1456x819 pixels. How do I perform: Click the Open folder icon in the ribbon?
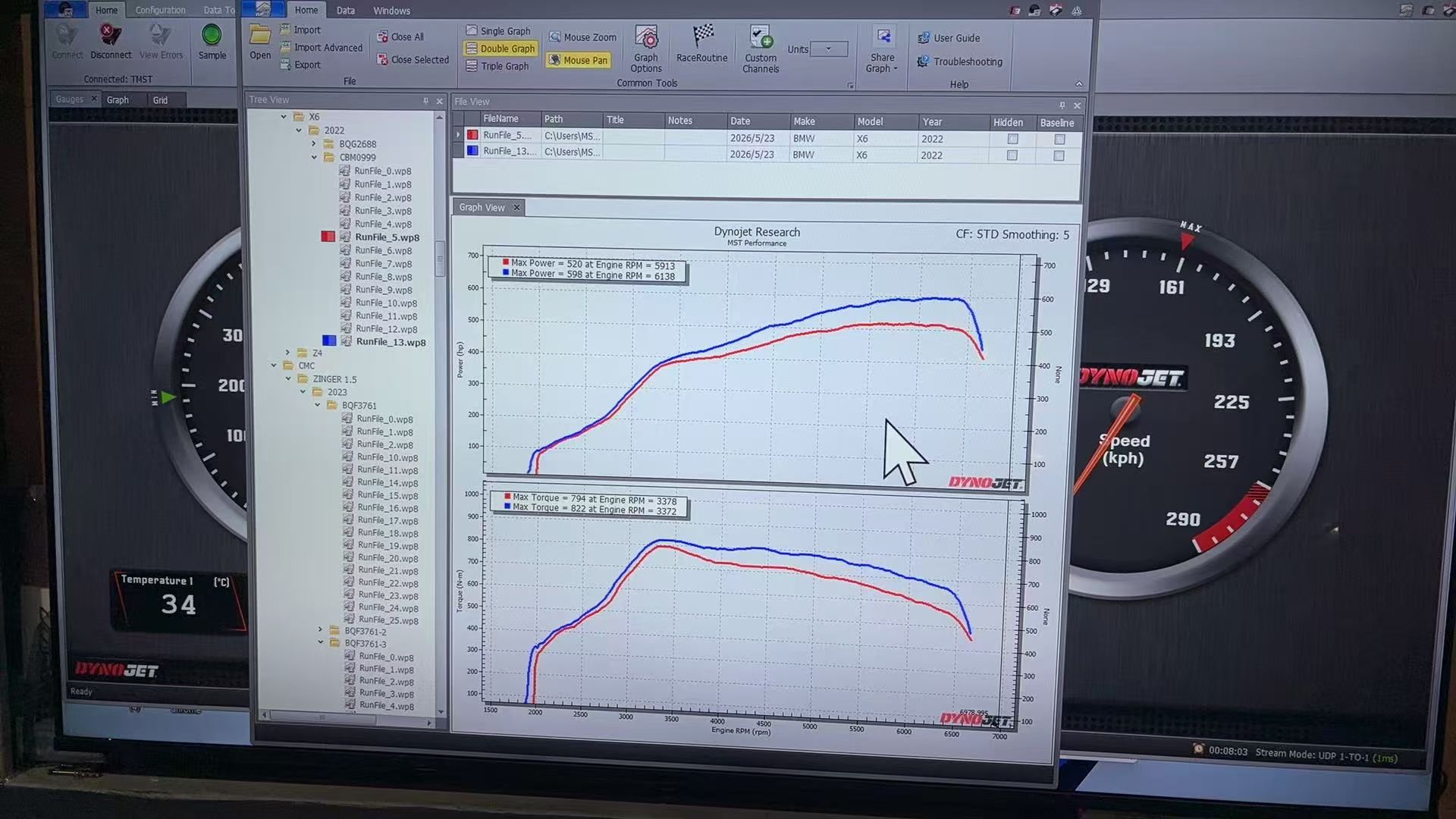click(260, 42)
